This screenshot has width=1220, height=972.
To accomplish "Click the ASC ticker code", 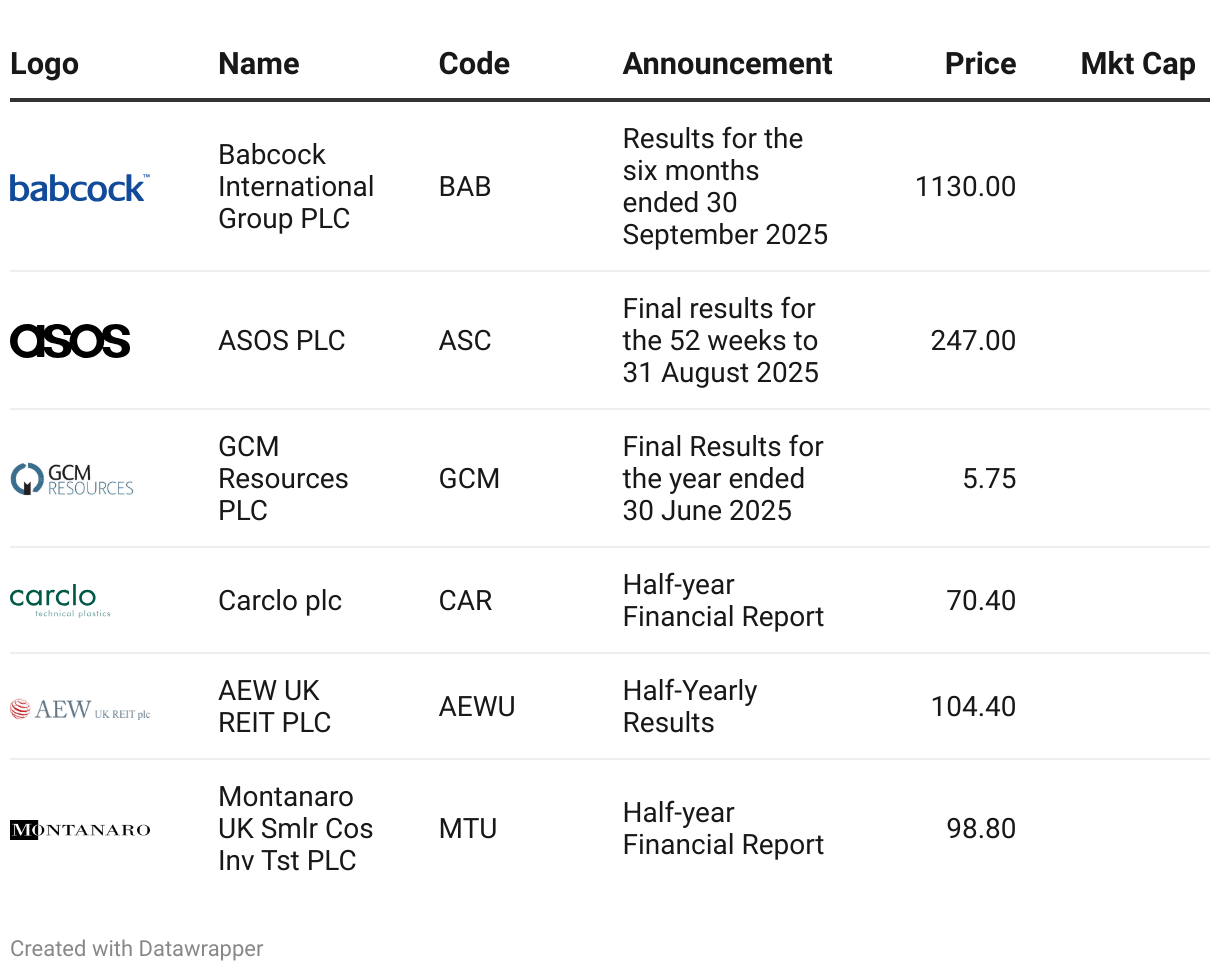I will coord(465,341).
